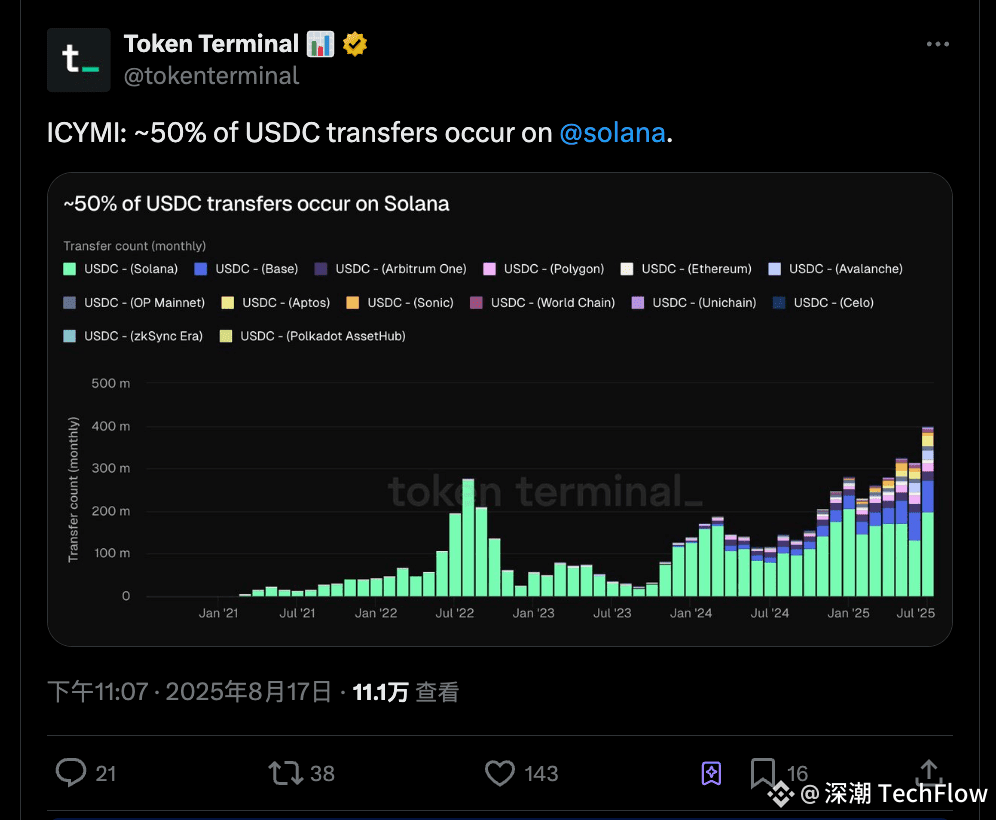996x820 pixels.
Task: Click the Token Terminal profile avatar
Action: 79,60
